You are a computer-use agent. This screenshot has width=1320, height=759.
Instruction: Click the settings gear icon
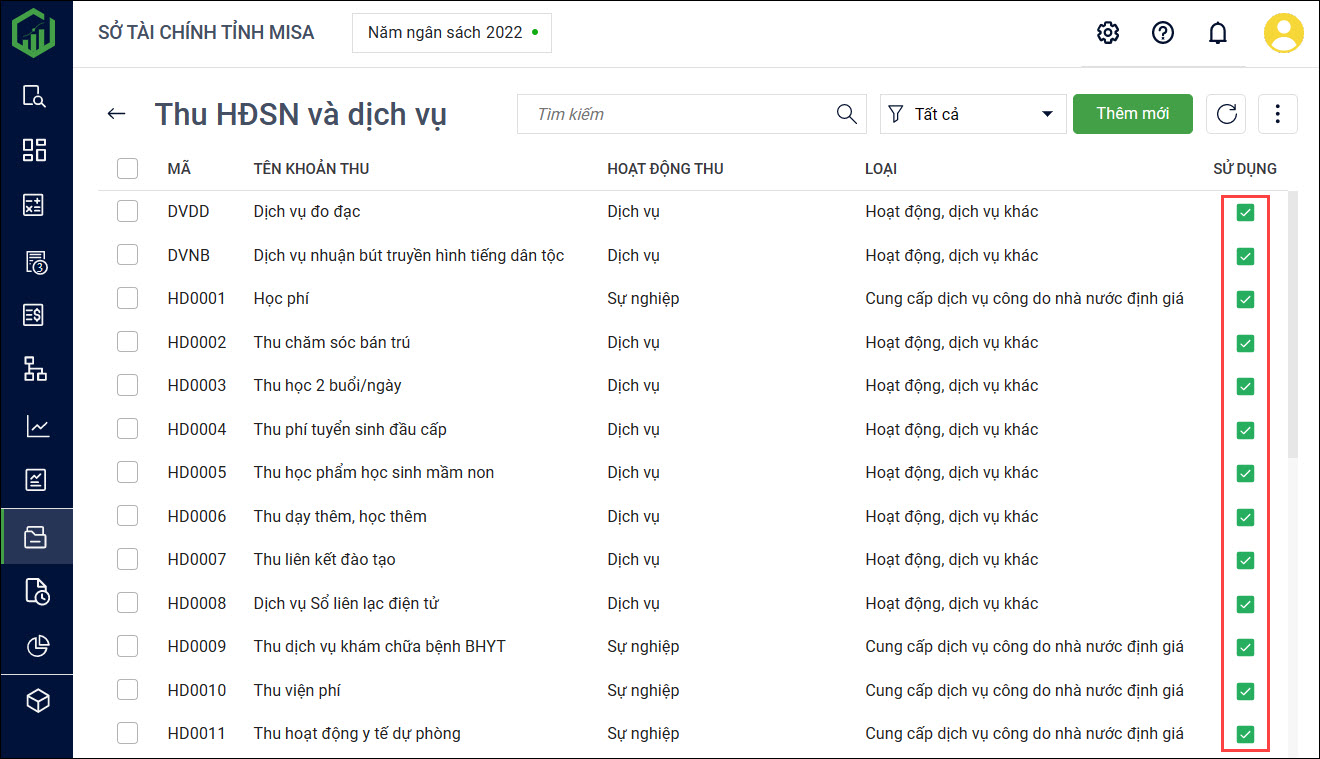coord(1107,33)
